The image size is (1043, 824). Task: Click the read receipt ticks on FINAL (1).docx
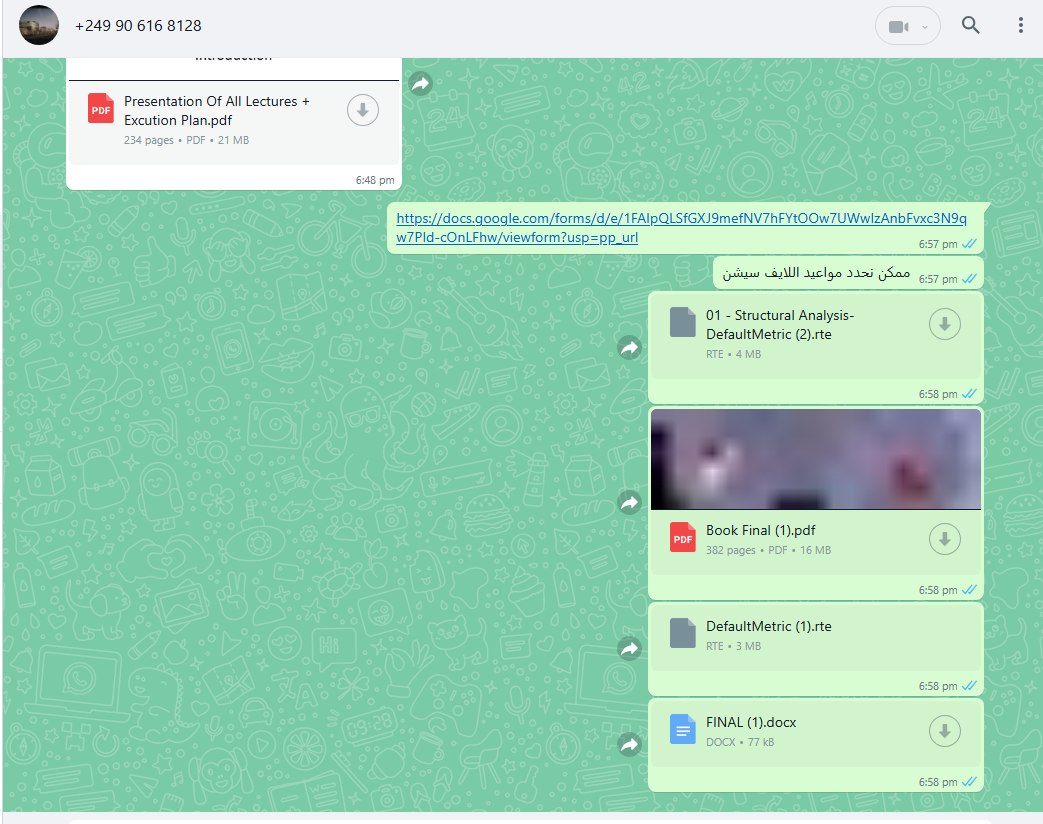click(969, 782)
